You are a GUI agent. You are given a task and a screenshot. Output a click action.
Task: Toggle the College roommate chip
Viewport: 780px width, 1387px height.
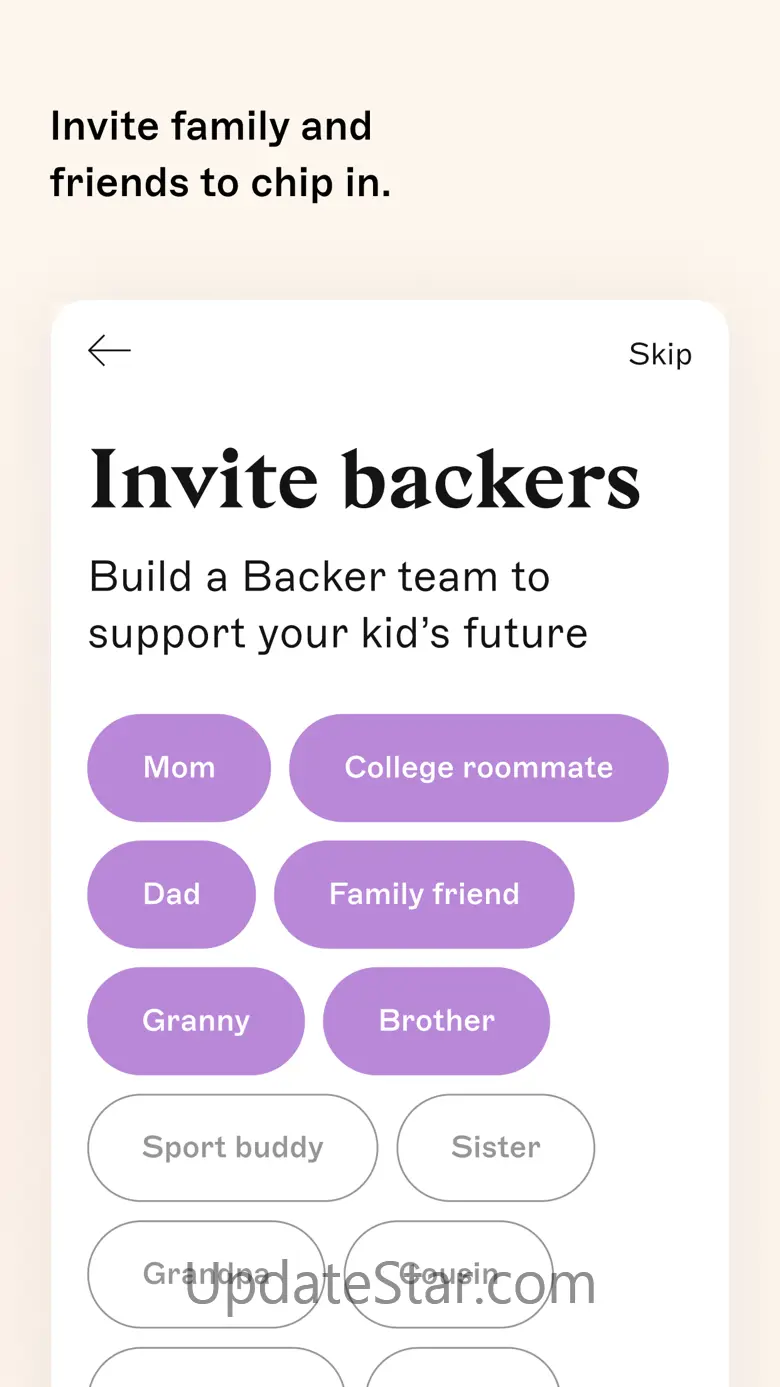478,767
